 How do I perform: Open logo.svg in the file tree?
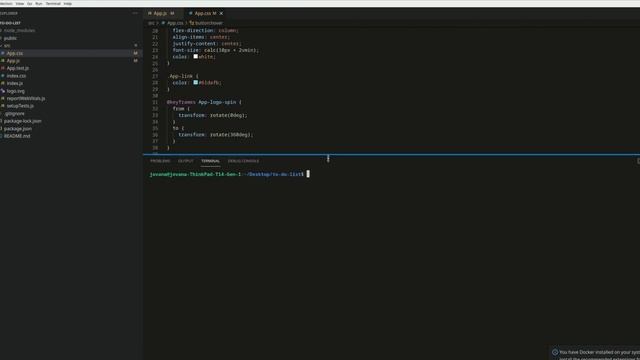[x=16, y=91]
